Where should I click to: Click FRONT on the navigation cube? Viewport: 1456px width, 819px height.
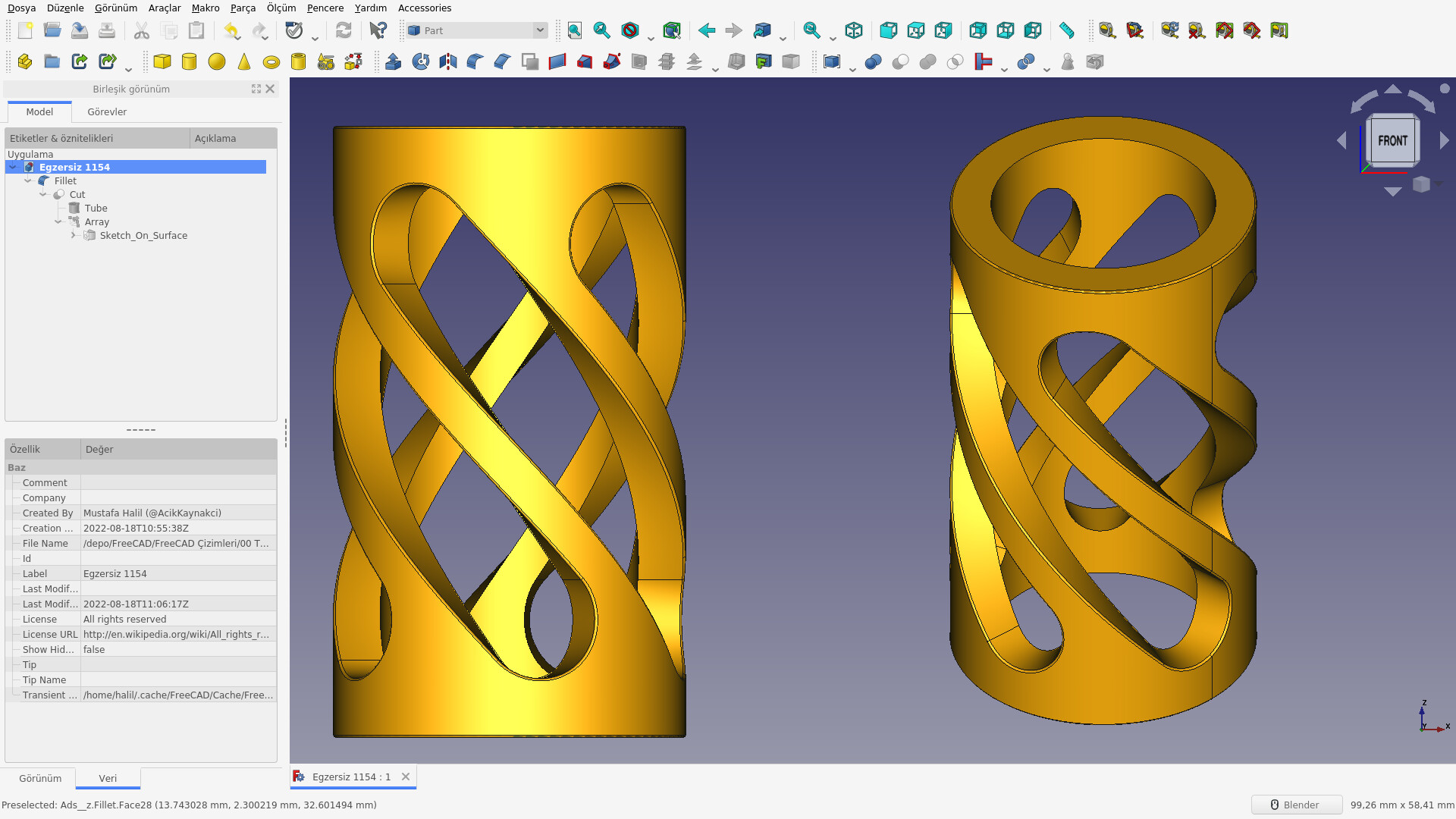[1393, 140]
